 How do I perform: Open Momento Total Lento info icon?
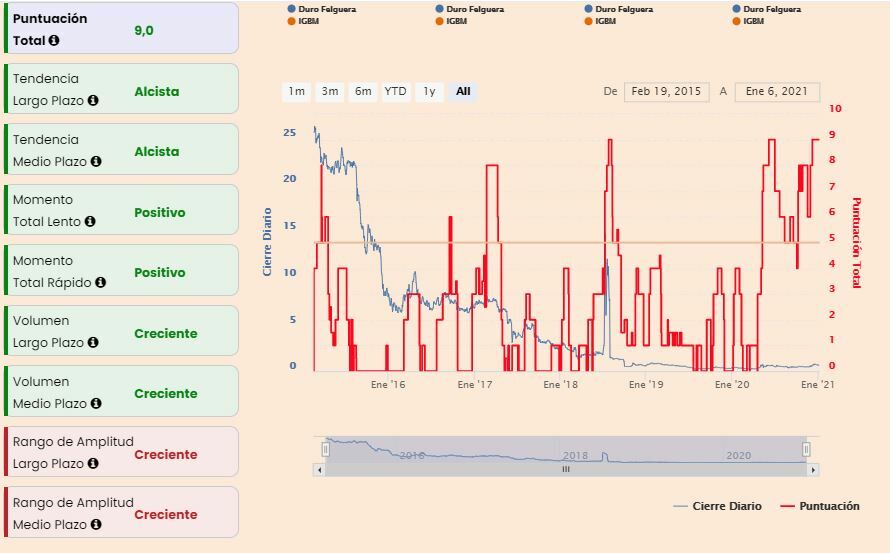point(90,221)
